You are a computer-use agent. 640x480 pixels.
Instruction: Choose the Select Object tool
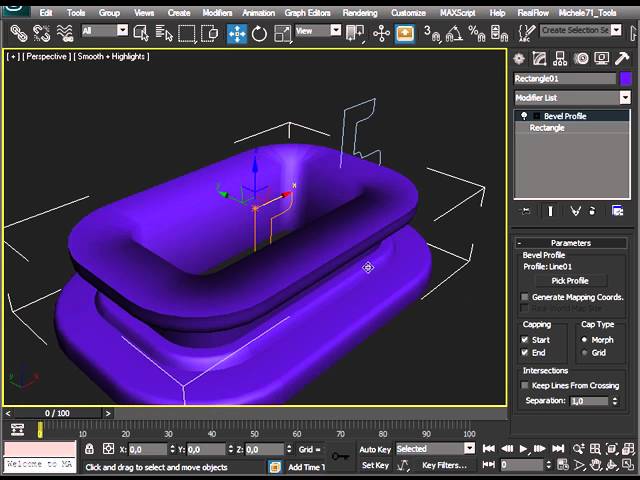pos(141,33)
